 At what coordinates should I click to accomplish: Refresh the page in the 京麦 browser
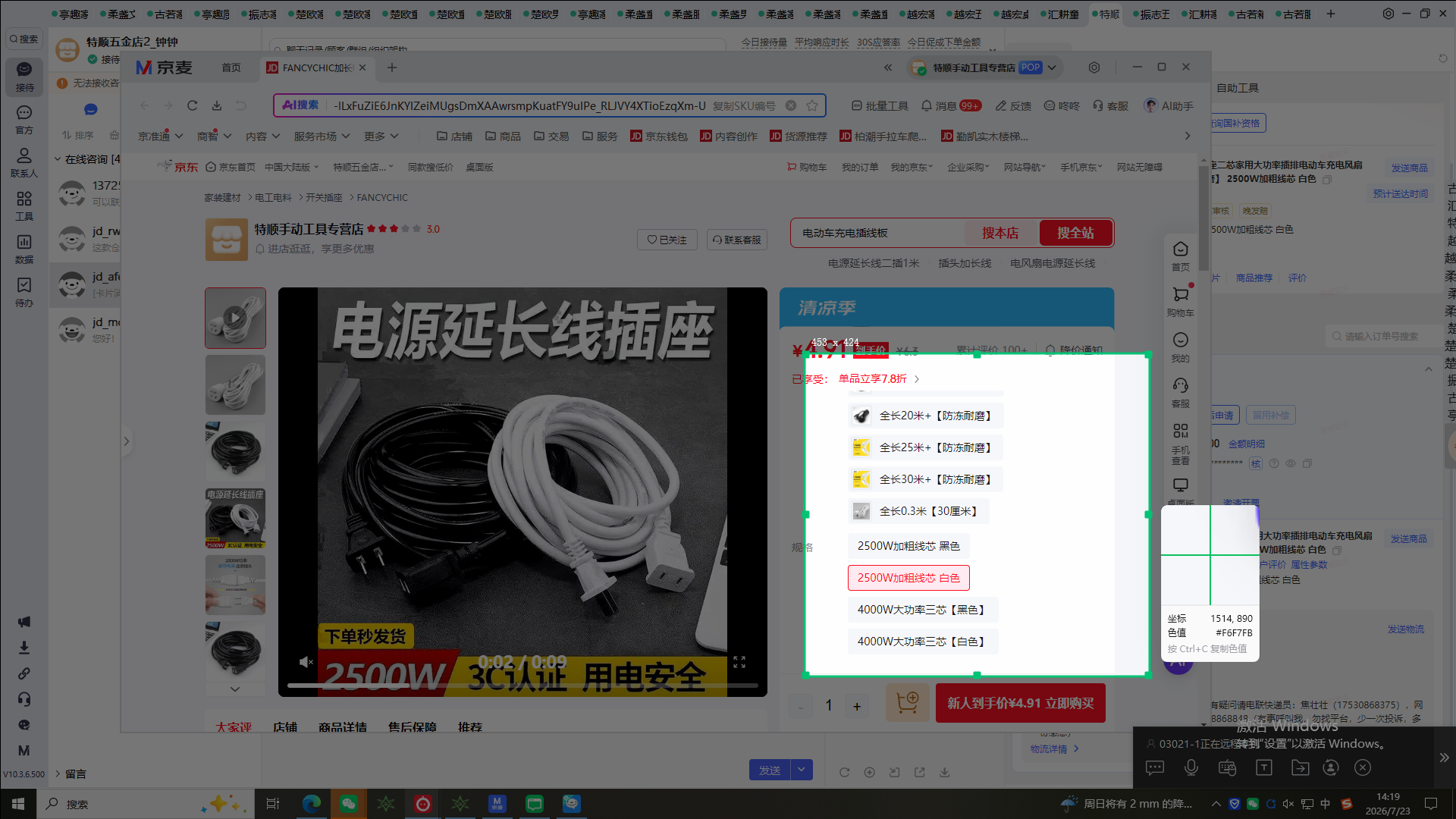click(x=193, y=106)
